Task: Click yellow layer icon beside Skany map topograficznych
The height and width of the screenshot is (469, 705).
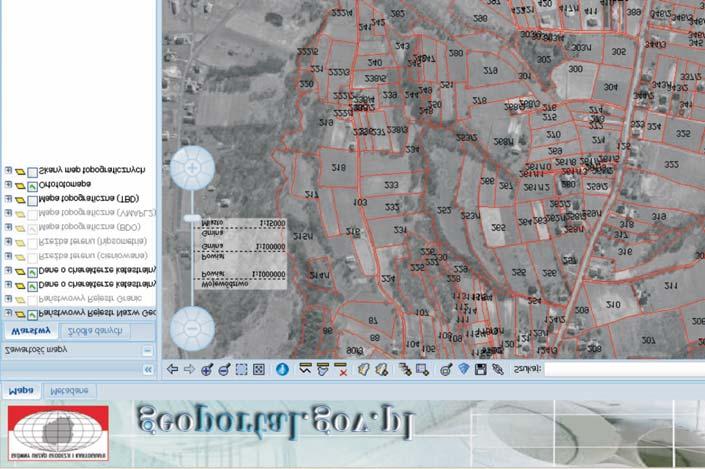Action: [x=20, y=171]
